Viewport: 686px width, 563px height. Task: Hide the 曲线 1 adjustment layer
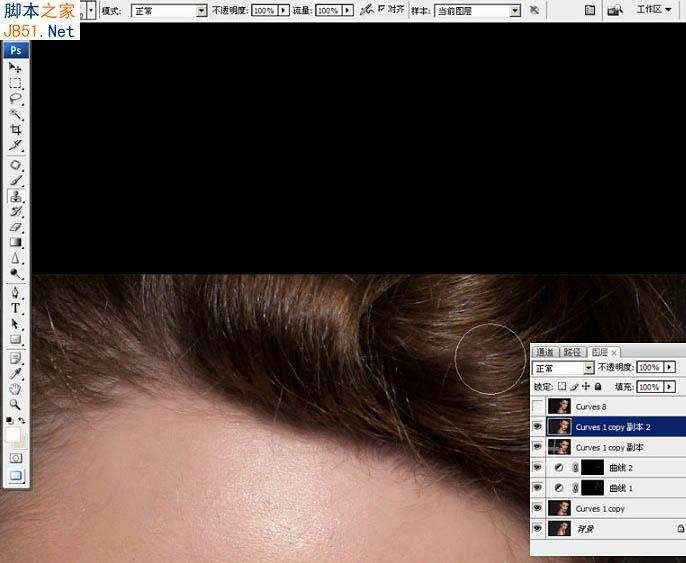[538, 487]
